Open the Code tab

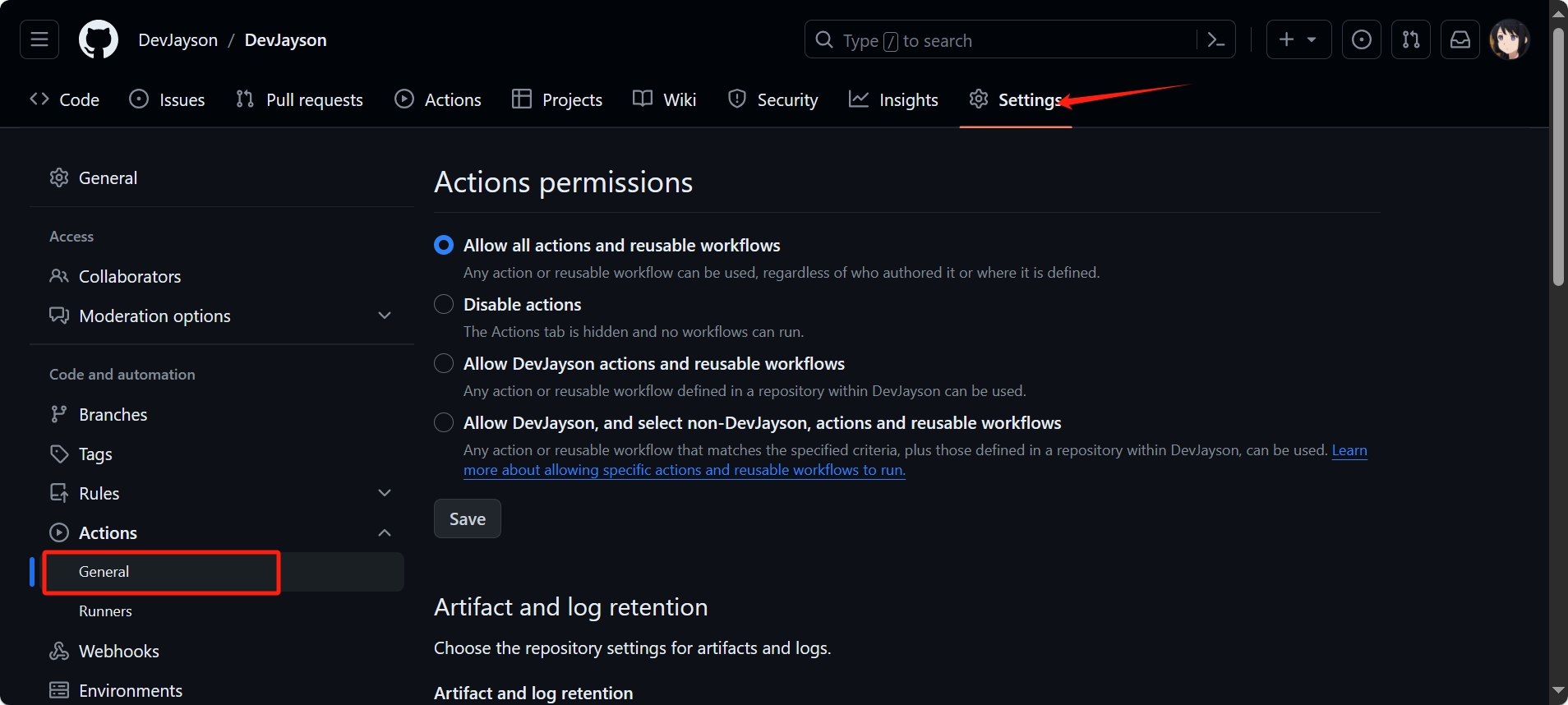click(64, 99)
